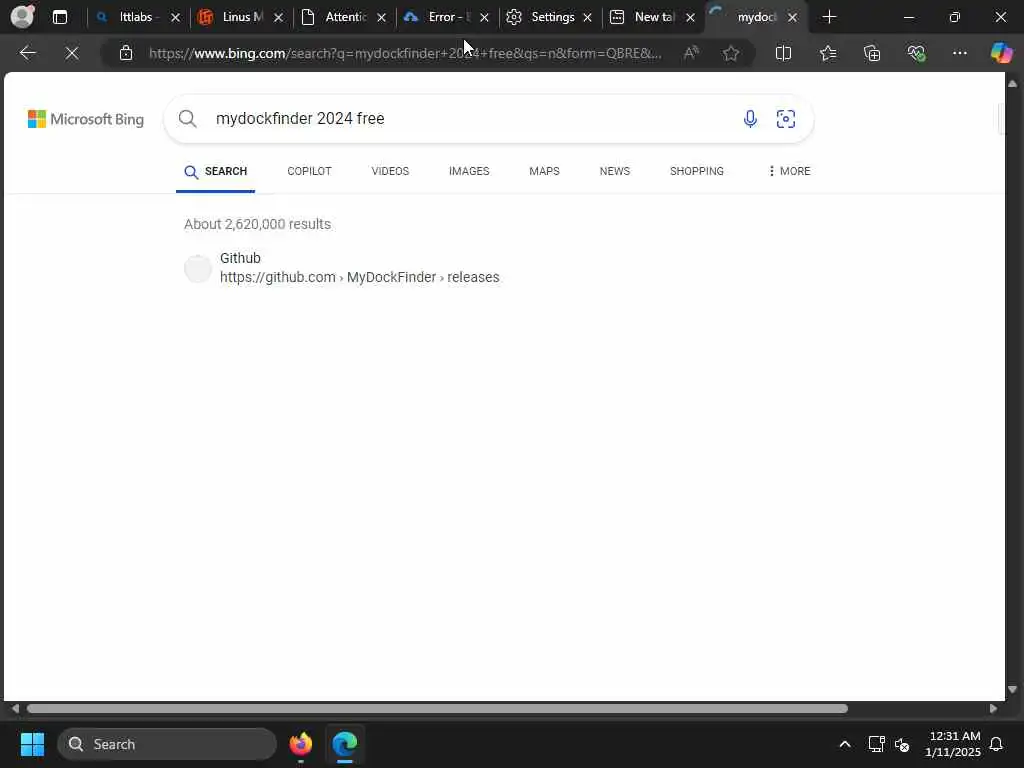Go to Microsoft Bing home logo

(86, 119)
